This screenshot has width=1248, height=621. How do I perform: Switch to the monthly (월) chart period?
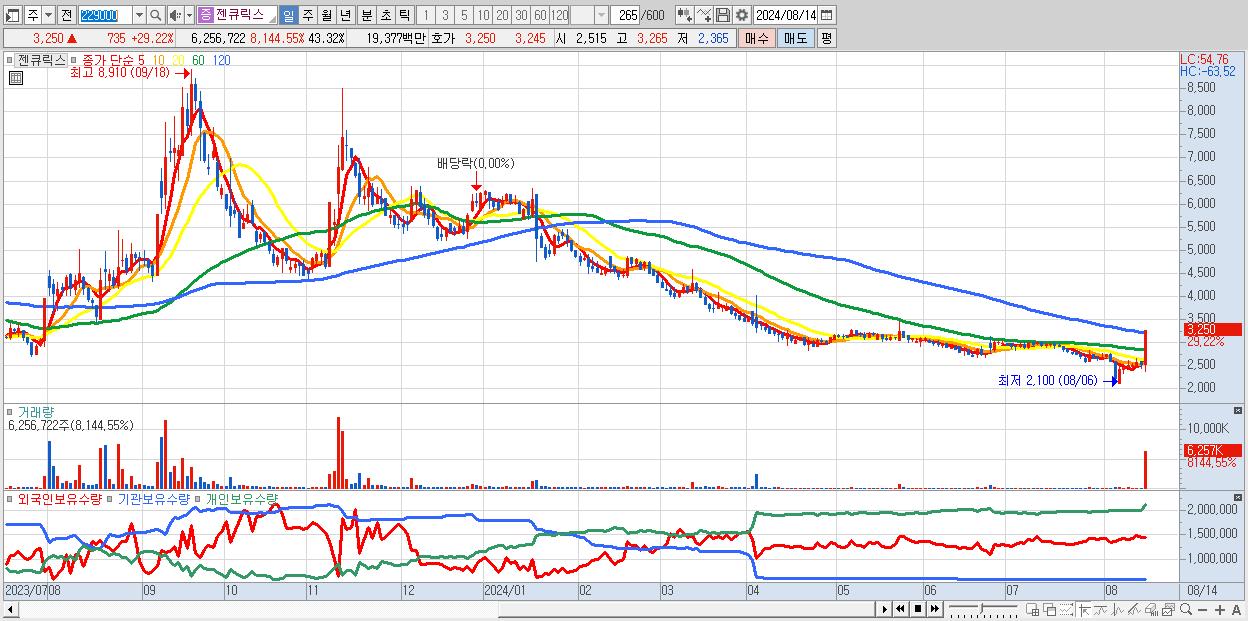(x=326, y=15)
